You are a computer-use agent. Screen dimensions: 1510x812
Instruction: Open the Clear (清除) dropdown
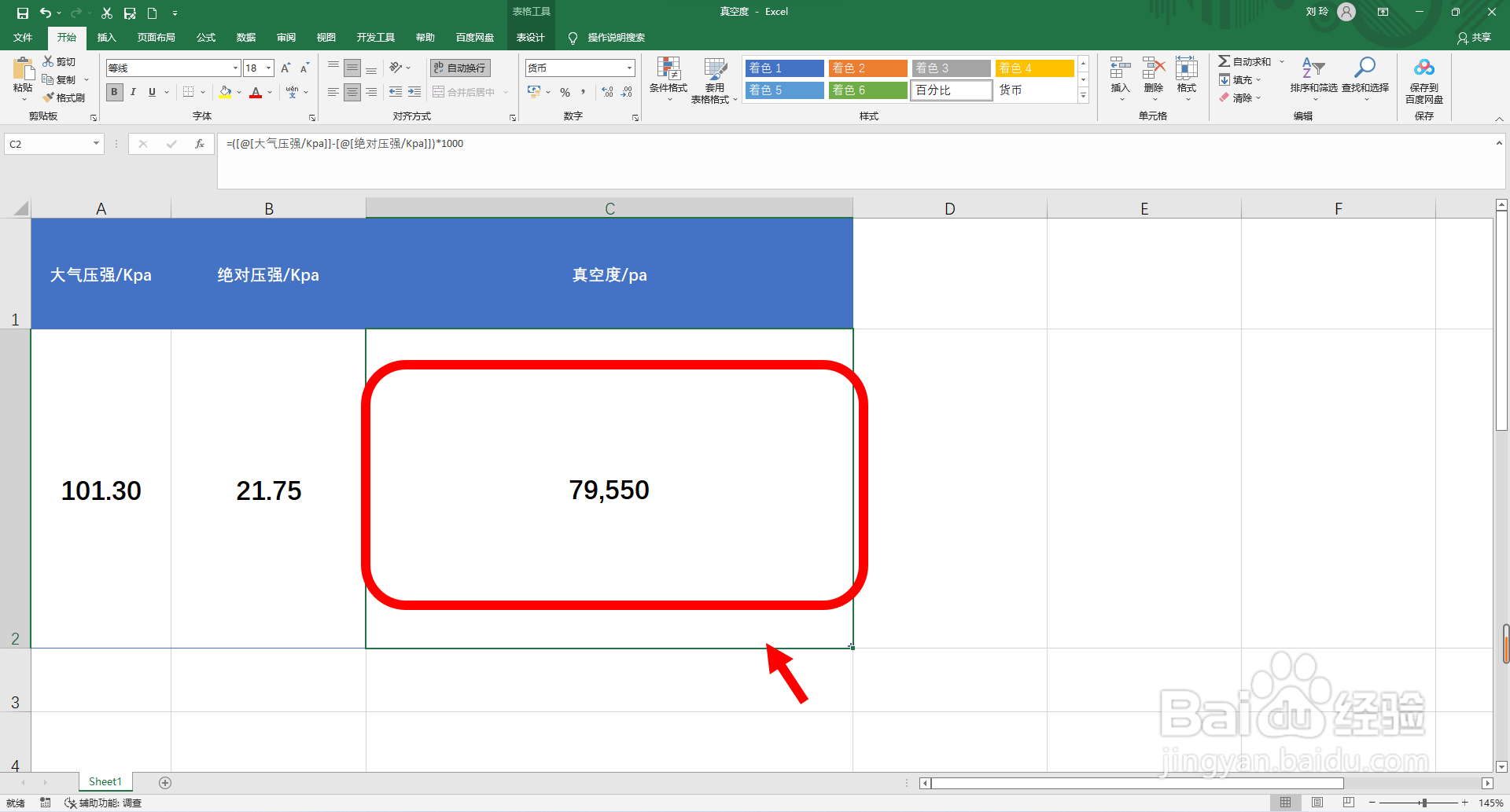(1240, 97)
